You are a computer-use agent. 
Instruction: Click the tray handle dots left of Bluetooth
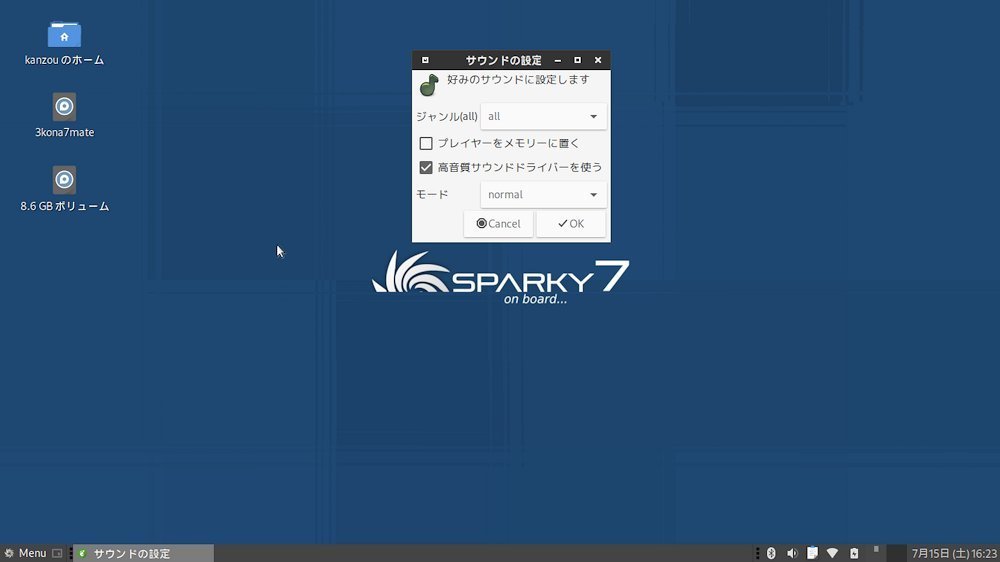coord(757,553)
